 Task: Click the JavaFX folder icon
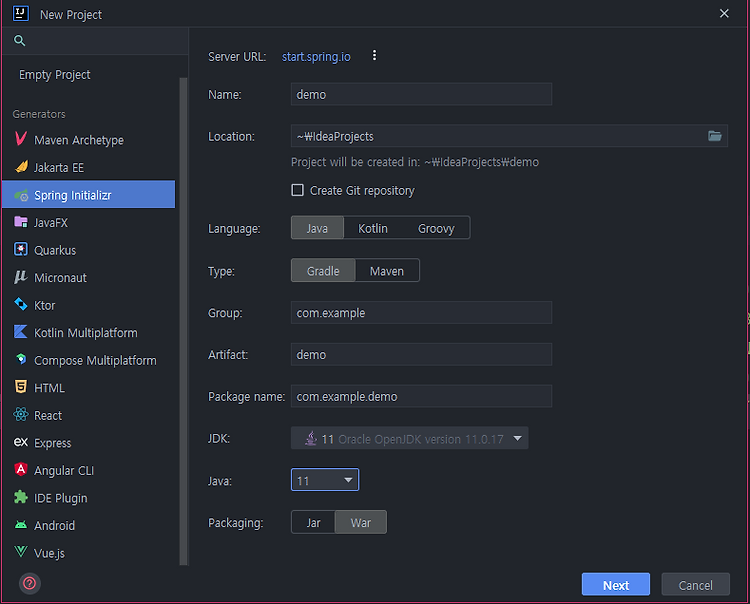pyautogui.click(x=21, y=222)
